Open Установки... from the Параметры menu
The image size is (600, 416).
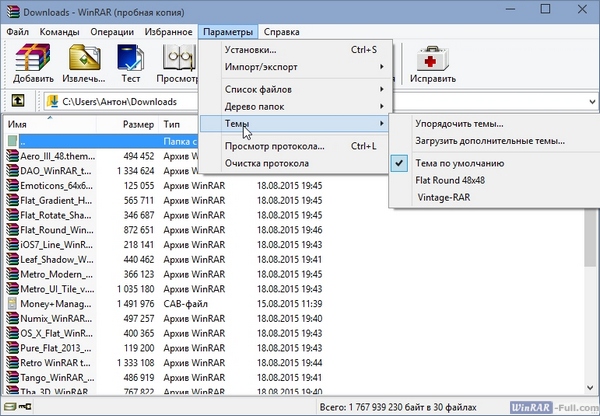(x=251, y=50)
